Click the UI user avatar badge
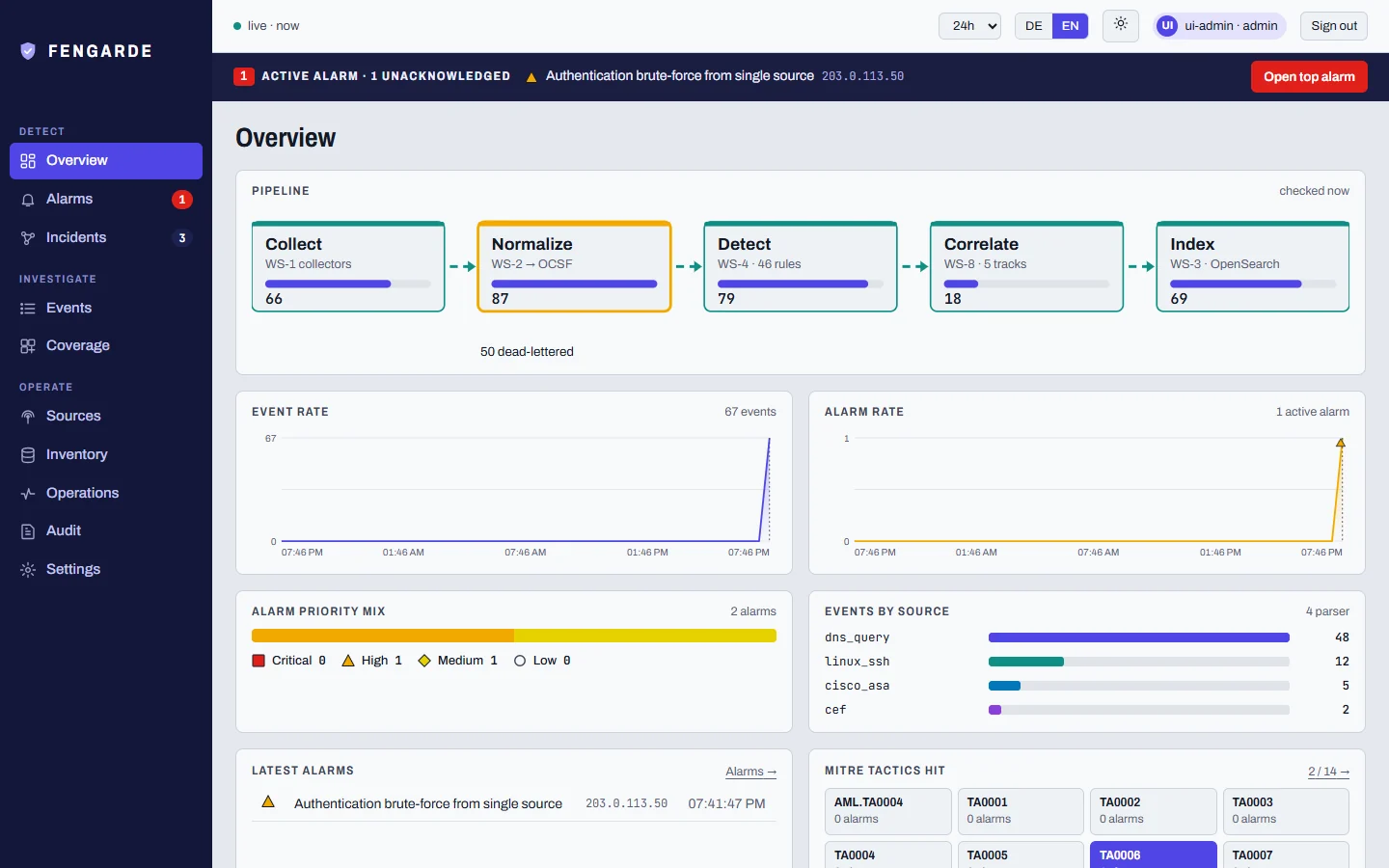1389x868 pixels. (1167, 26)
